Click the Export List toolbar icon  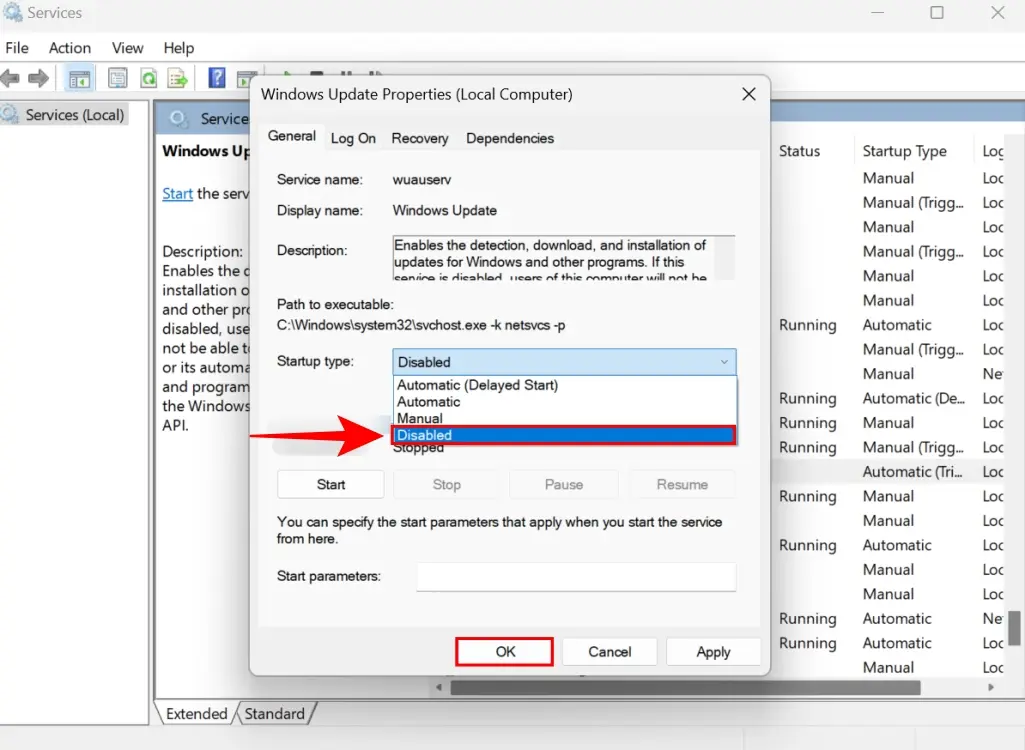[177, 78]
